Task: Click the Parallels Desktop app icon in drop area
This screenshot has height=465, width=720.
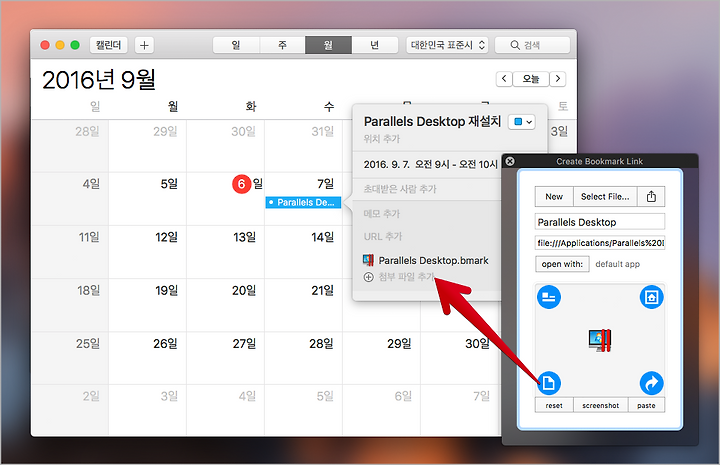Action: pyautogui.click(x=600, y=341)
